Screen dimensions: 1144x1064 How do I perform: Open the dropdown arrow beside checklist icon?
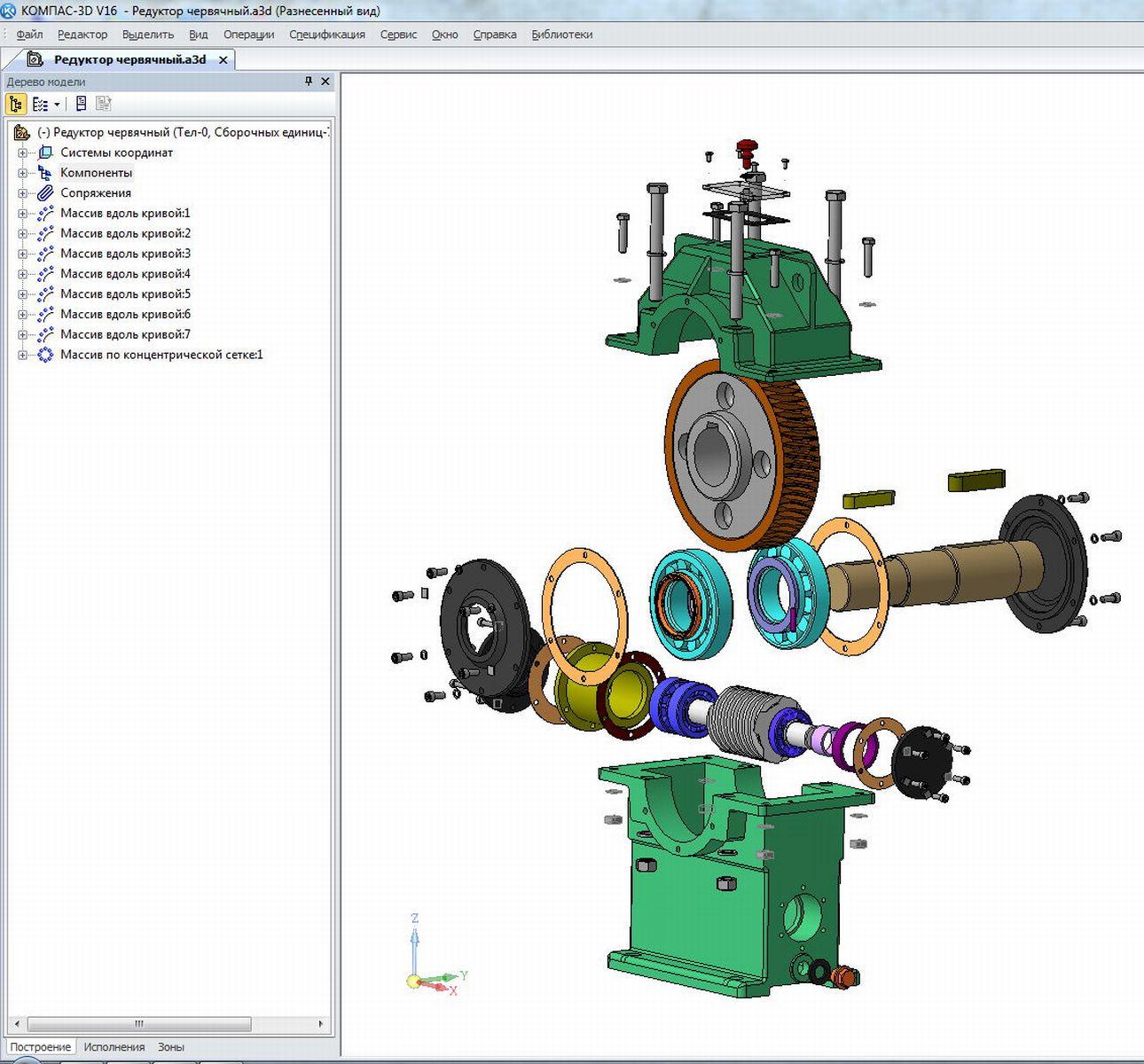[x=57, y=105]
